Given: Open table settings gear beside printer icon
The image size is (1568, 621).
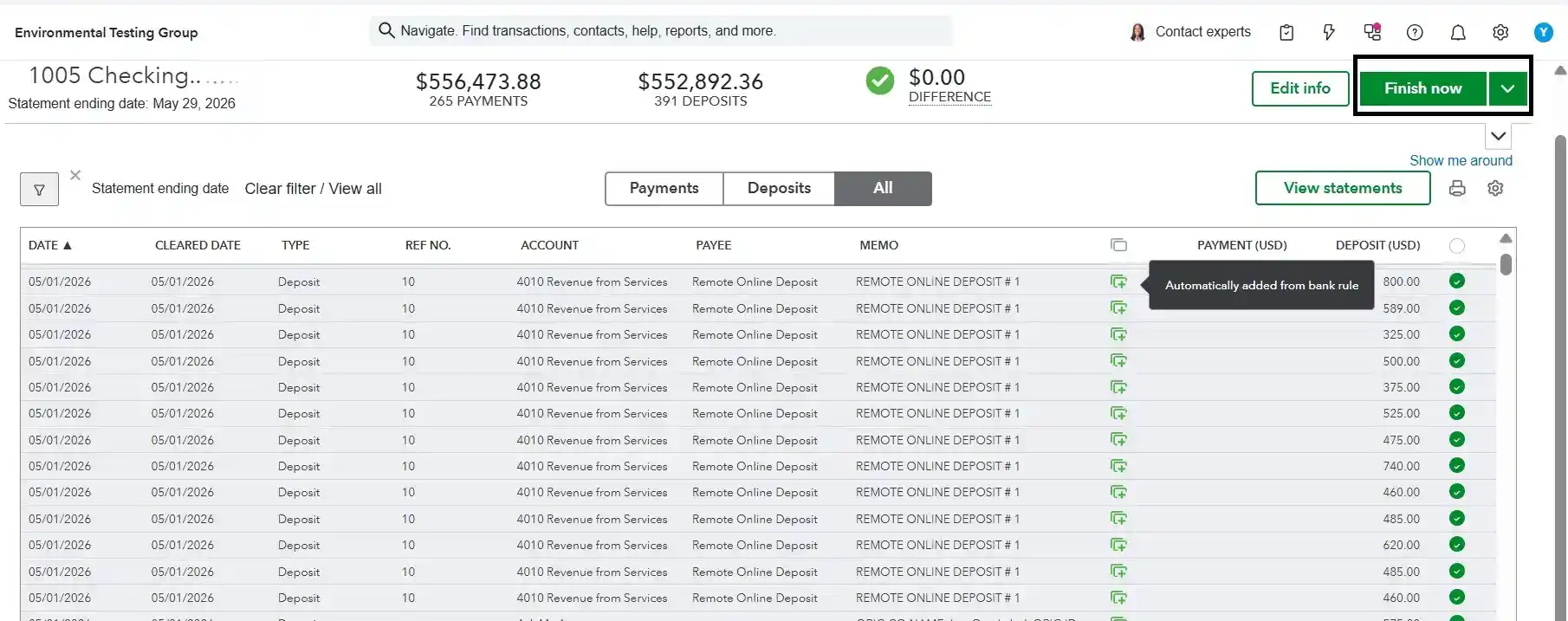Looking at the screenshot, I should coord(1495,188).
